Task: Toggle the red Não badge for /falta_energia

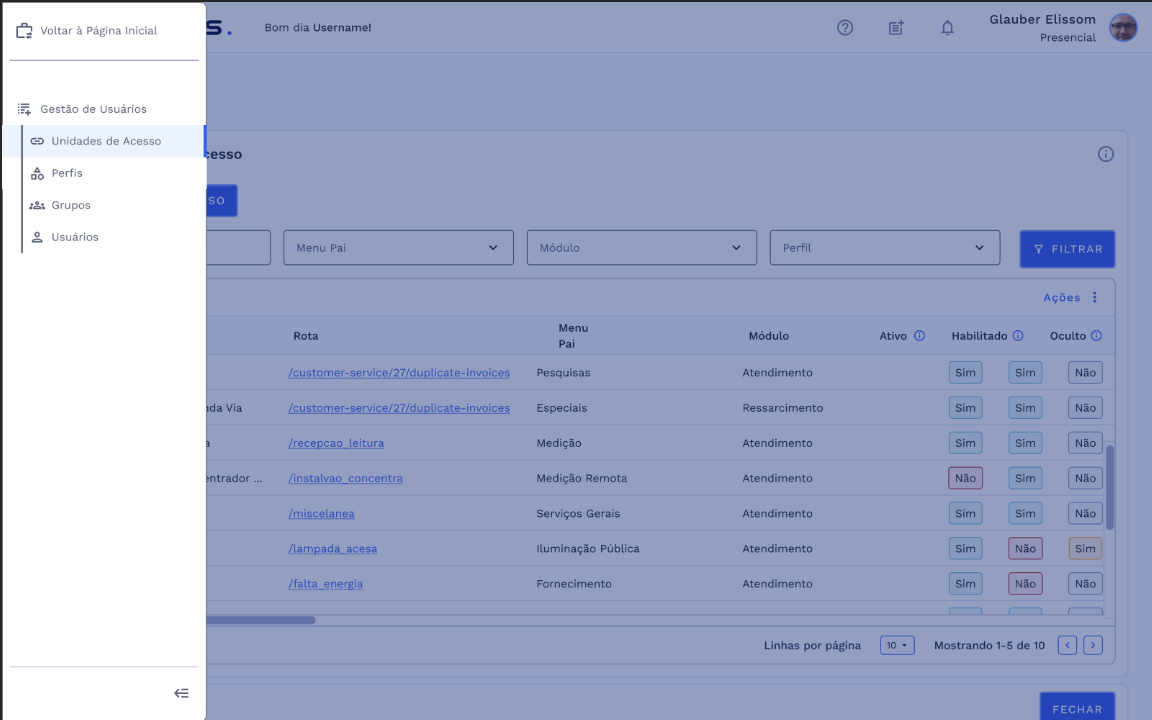Action: tap(1025, 583)
